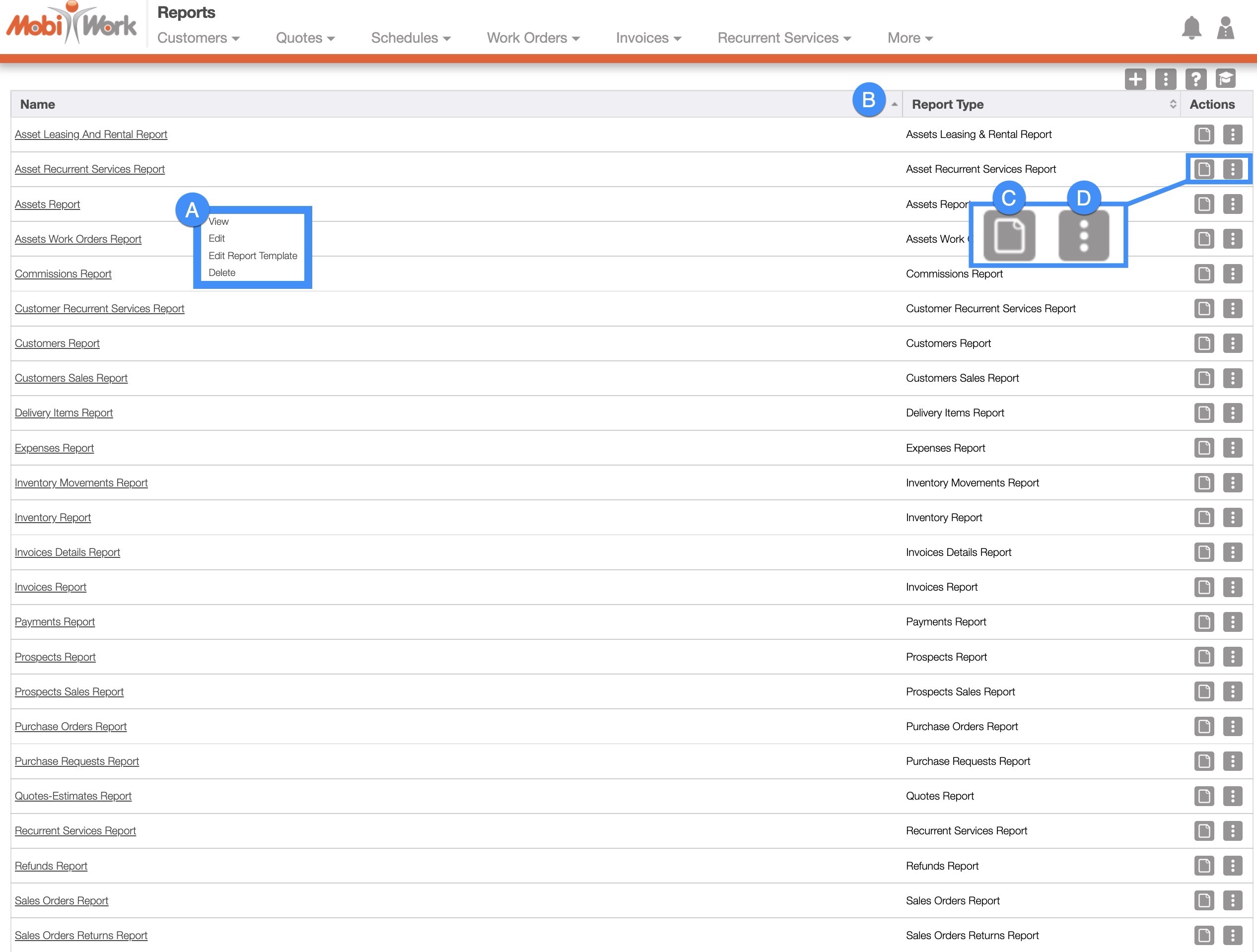Expand the Work Orders navigation dropdown
This screenshot has width=1257, height=952.
(533, 38)
